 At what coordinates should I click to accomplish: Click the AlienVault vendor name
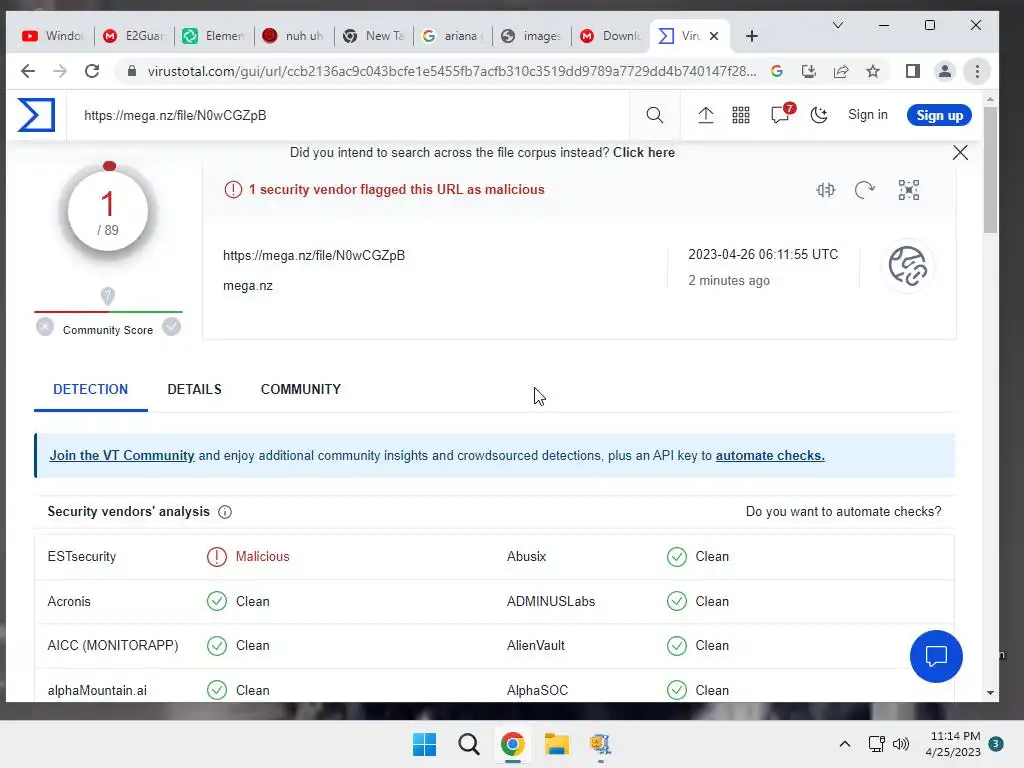click(x=536, y=645)
